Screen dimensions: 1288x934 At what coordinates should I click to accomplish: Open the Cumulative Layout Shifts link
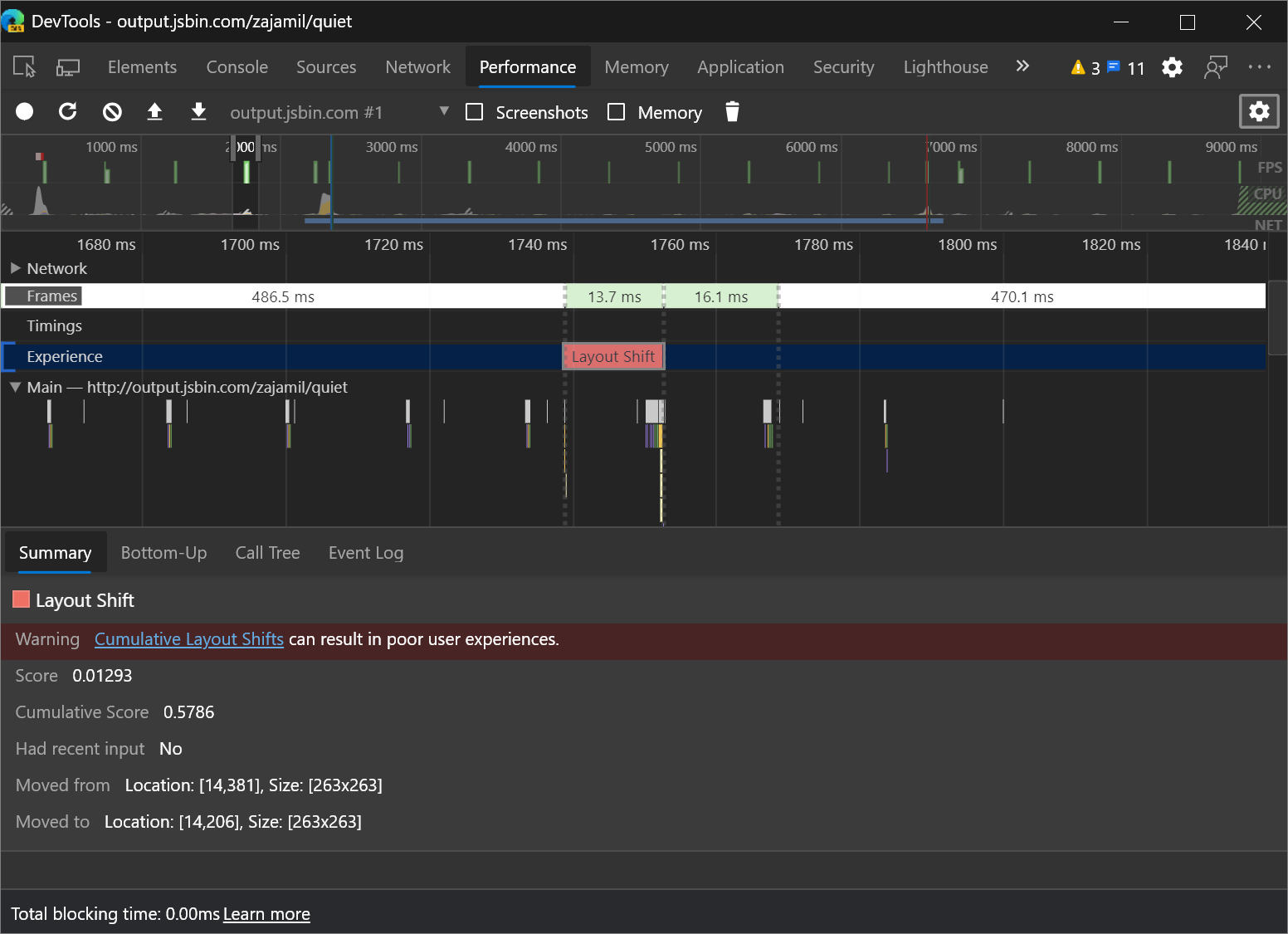tap(189, 639)
